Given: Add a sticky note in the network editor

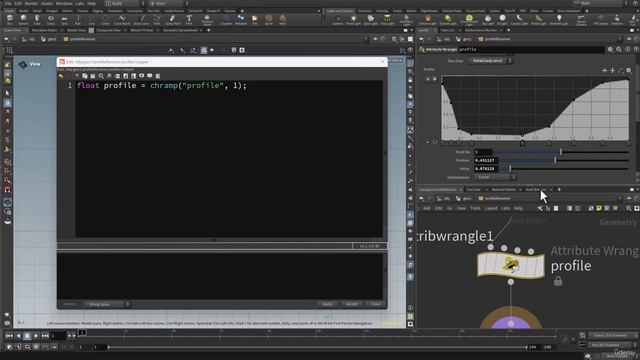Looking at the screenshot, I should pyautogui.click(x=599, y=208).
